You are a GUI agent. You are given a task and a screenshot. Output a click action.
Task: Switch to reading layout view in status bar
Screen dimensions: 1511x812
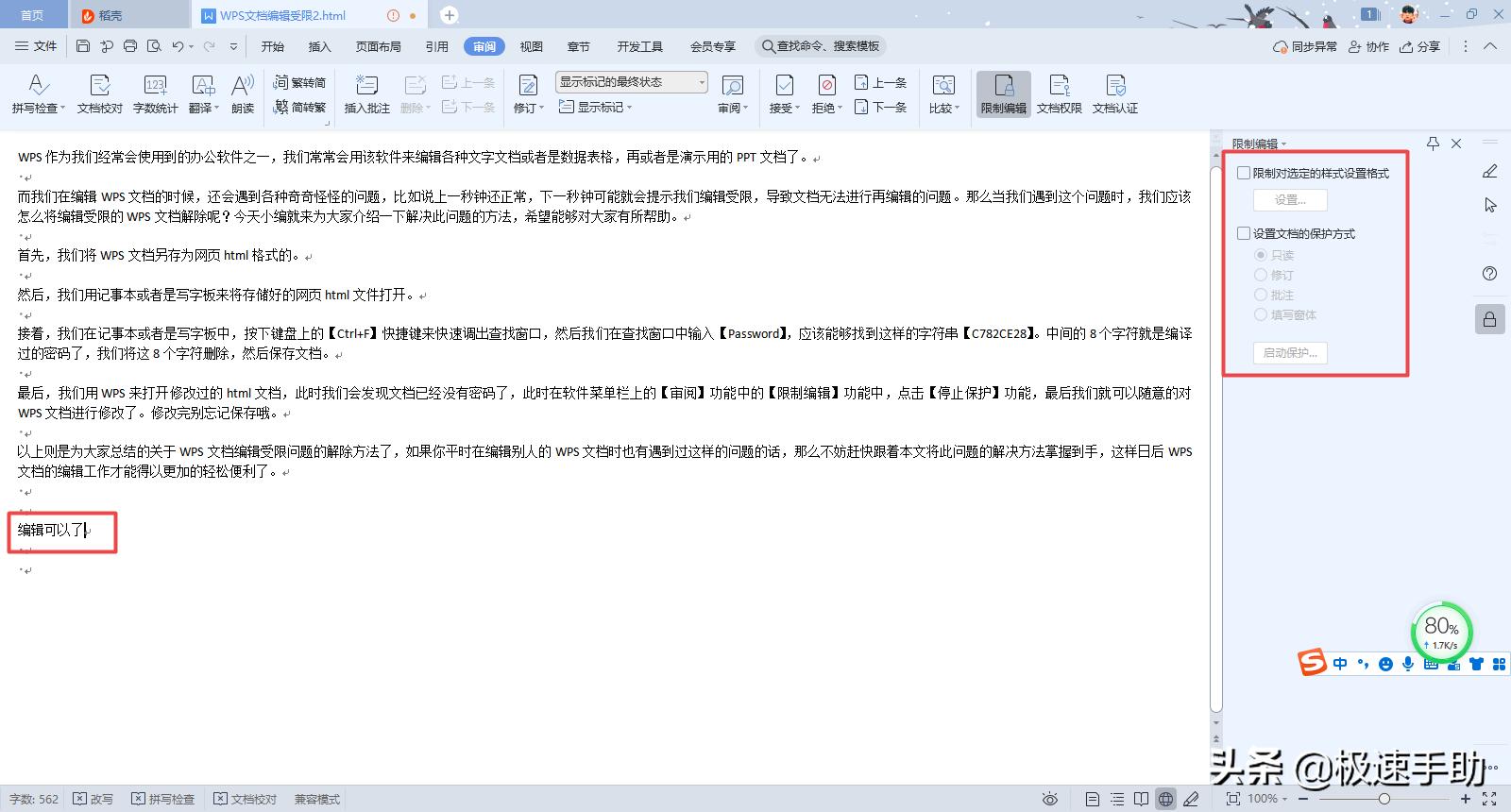pos(1142,799)
